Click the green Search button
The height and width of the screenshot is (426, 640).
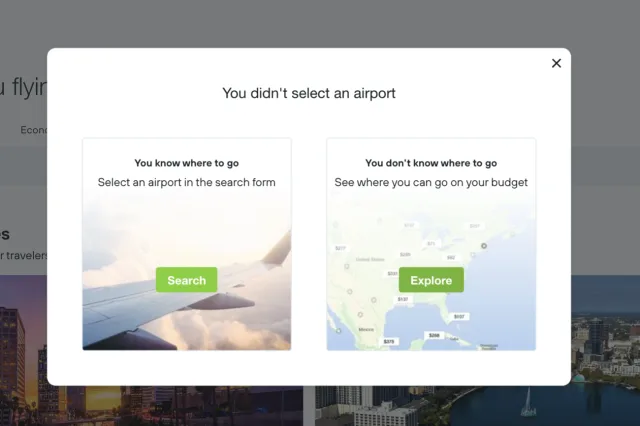point(187,280)
